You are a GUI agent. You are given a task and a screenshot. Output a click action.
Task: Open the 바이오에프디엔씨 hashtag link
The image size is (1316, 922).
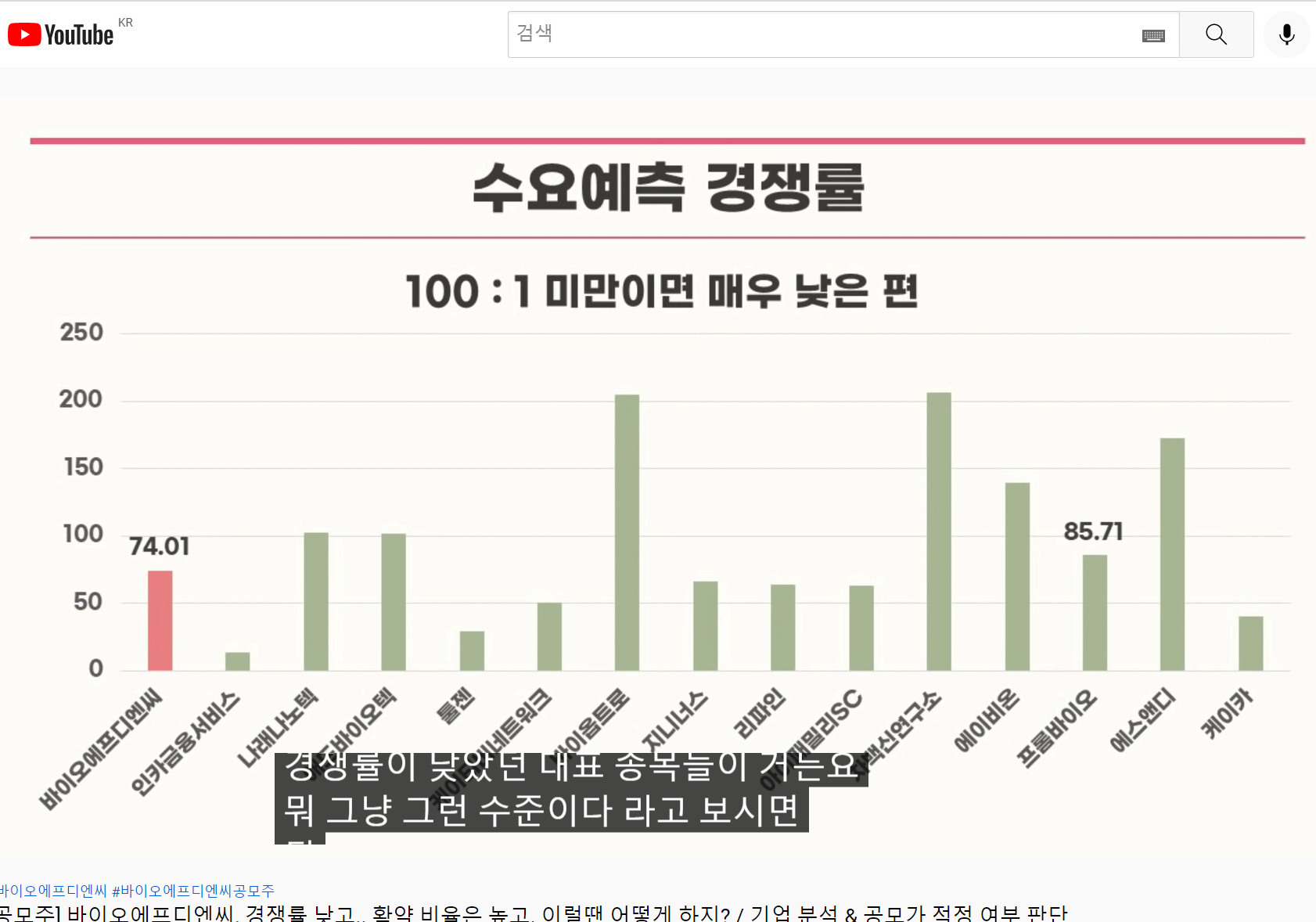(x=53, y=891)
